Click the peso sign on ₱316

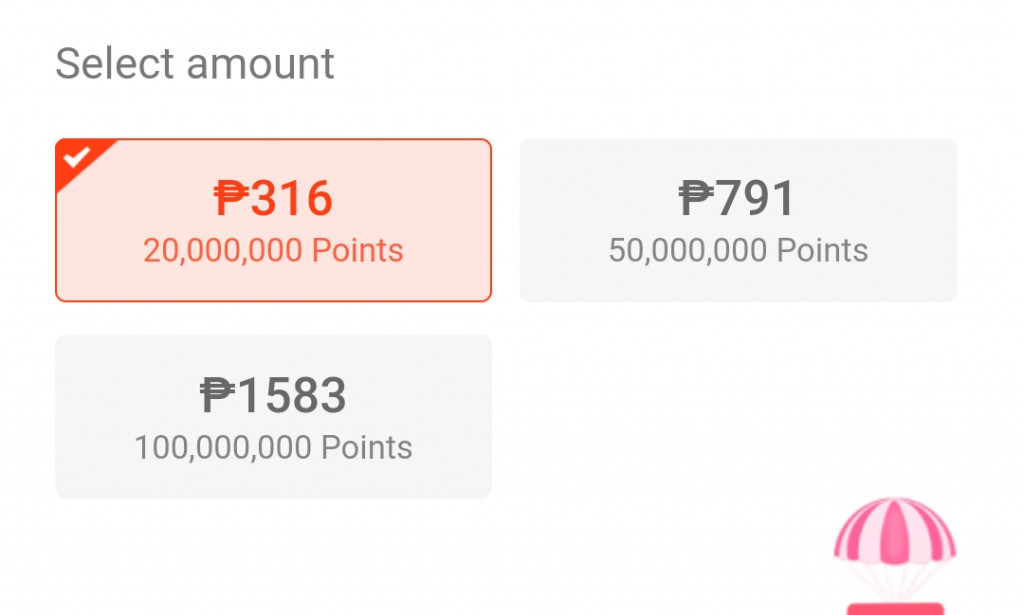[230, 199]
